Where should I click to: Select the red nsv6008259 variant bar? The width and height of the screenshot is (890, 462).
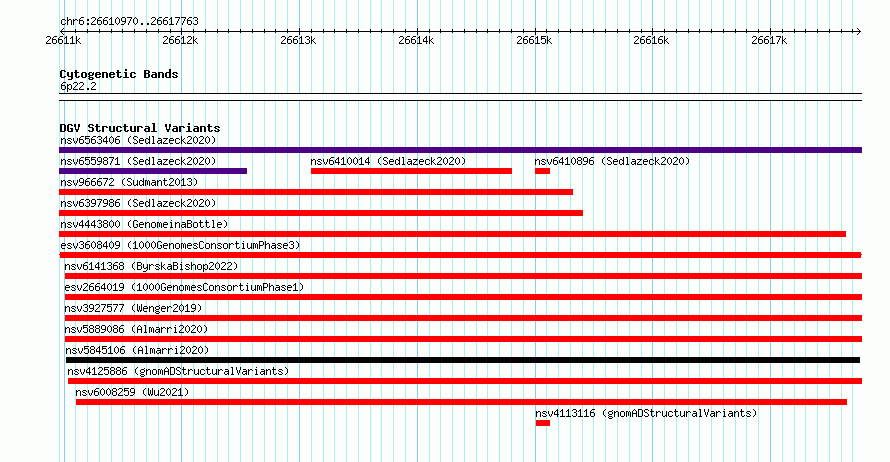click(x=461, y=402)
